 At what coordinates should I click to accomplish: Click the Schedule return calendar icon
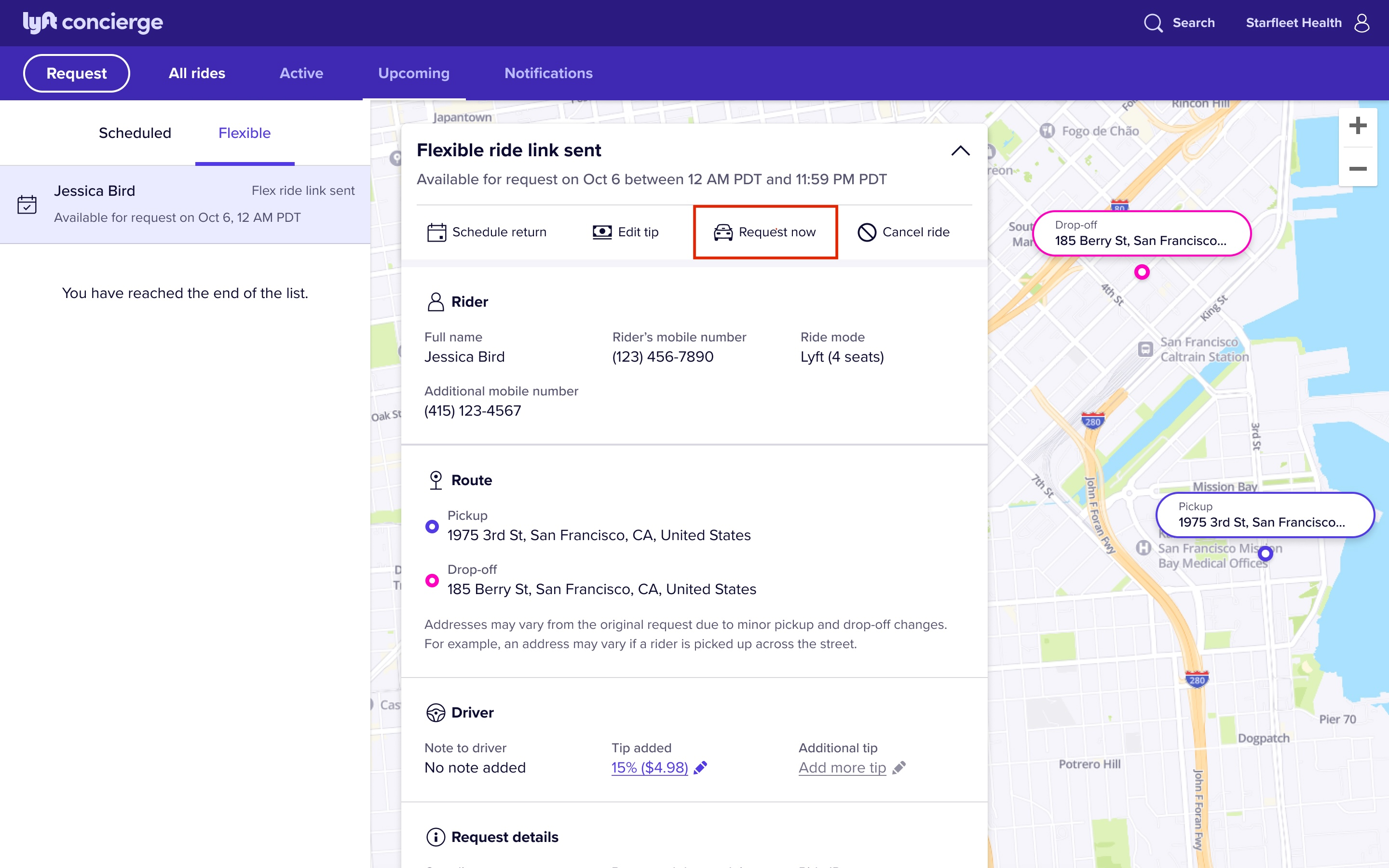point(436,232)
